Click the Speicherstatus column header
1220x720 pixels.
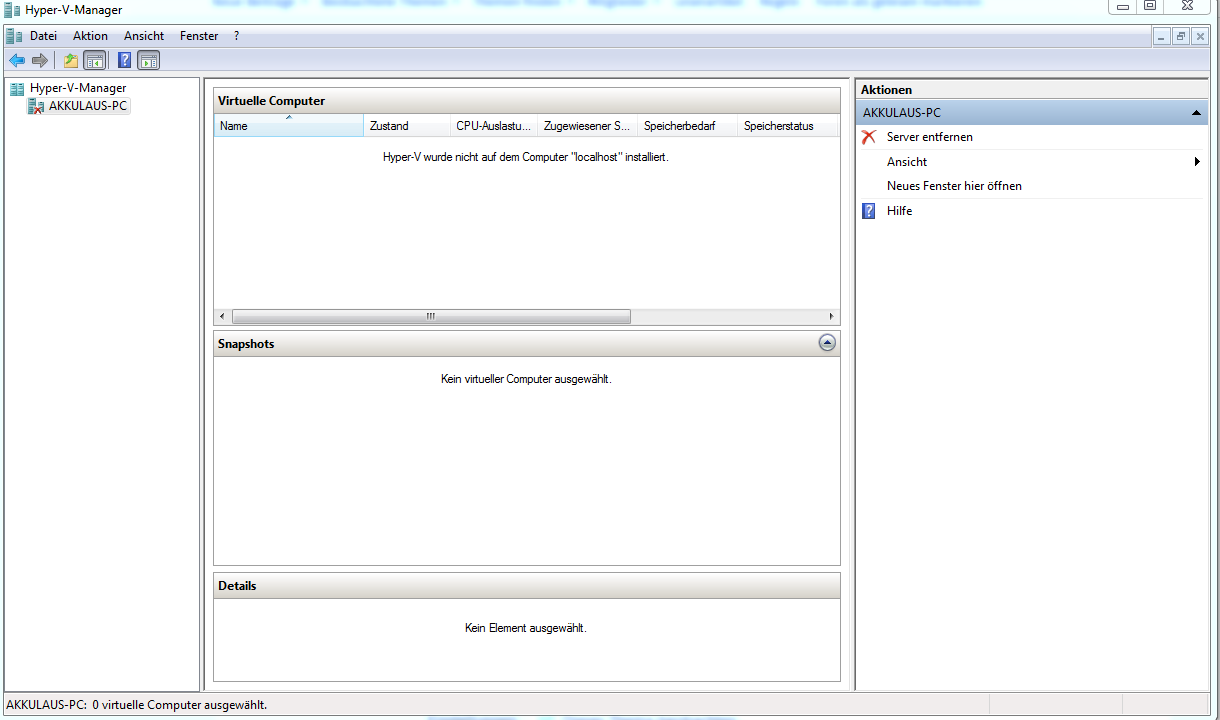click(788, 126)
